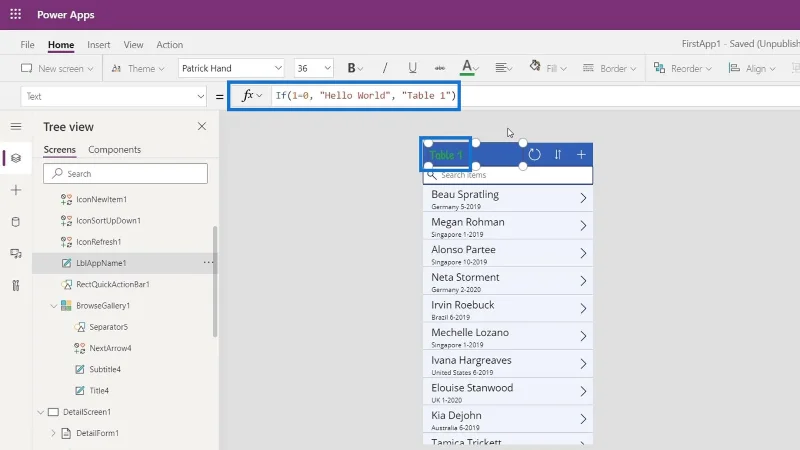Click New screen button

click(57, 68)
